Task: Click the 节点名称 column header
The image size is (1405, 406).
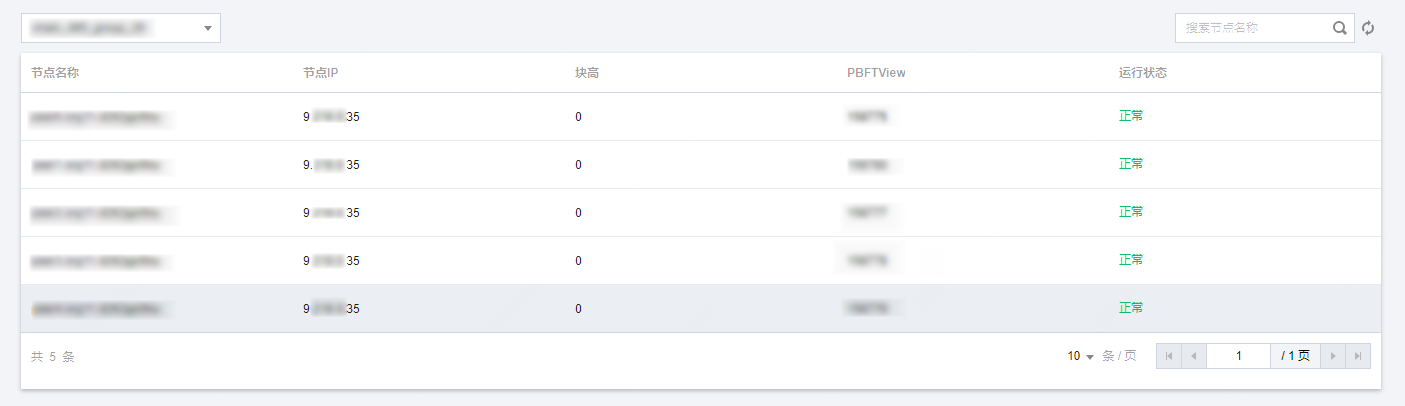Action: tap(55, 73)
